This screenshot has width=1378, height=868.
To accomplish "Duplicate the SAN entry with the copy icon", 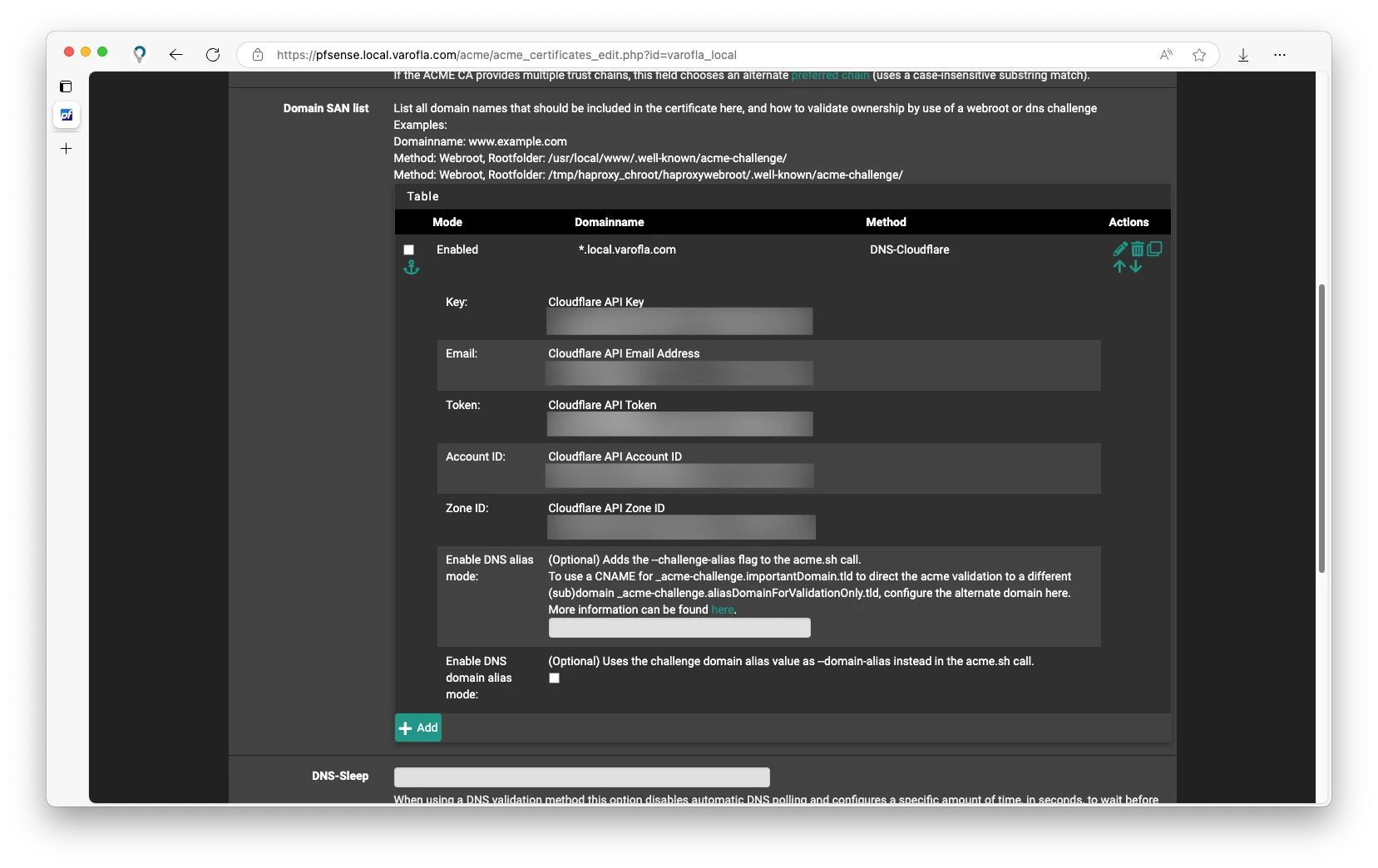I will [x=1154, y=249].
